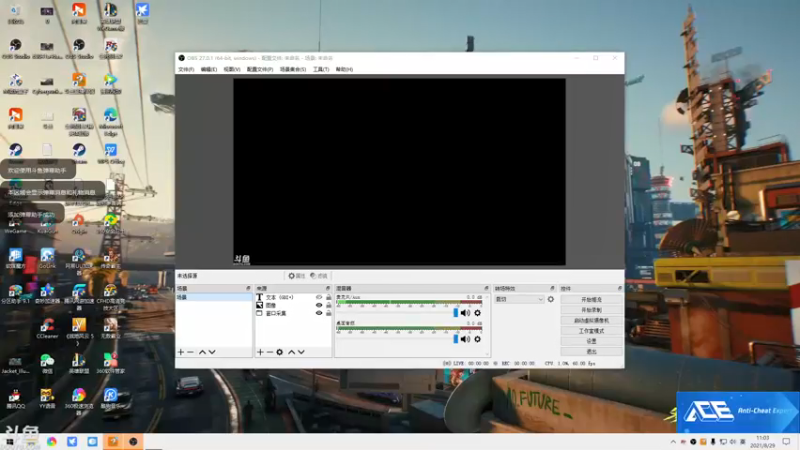Screen dimensions: 800x450
Task: Enable 工作室模式 studio mode
Action: pyautogui.click(x=591, y=331)
